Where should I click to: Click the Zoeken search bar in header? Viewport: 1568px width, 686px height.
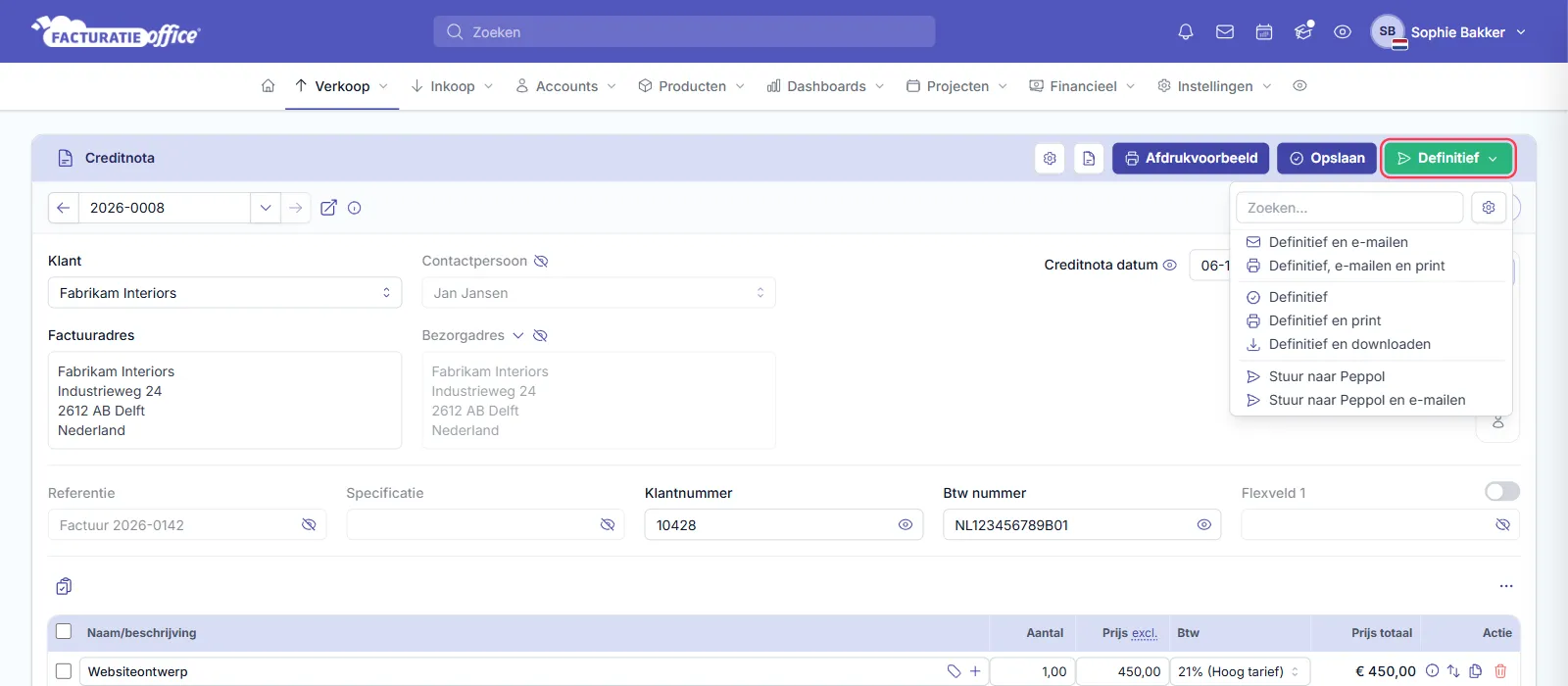pyautogui.click(x=684, y=31)
